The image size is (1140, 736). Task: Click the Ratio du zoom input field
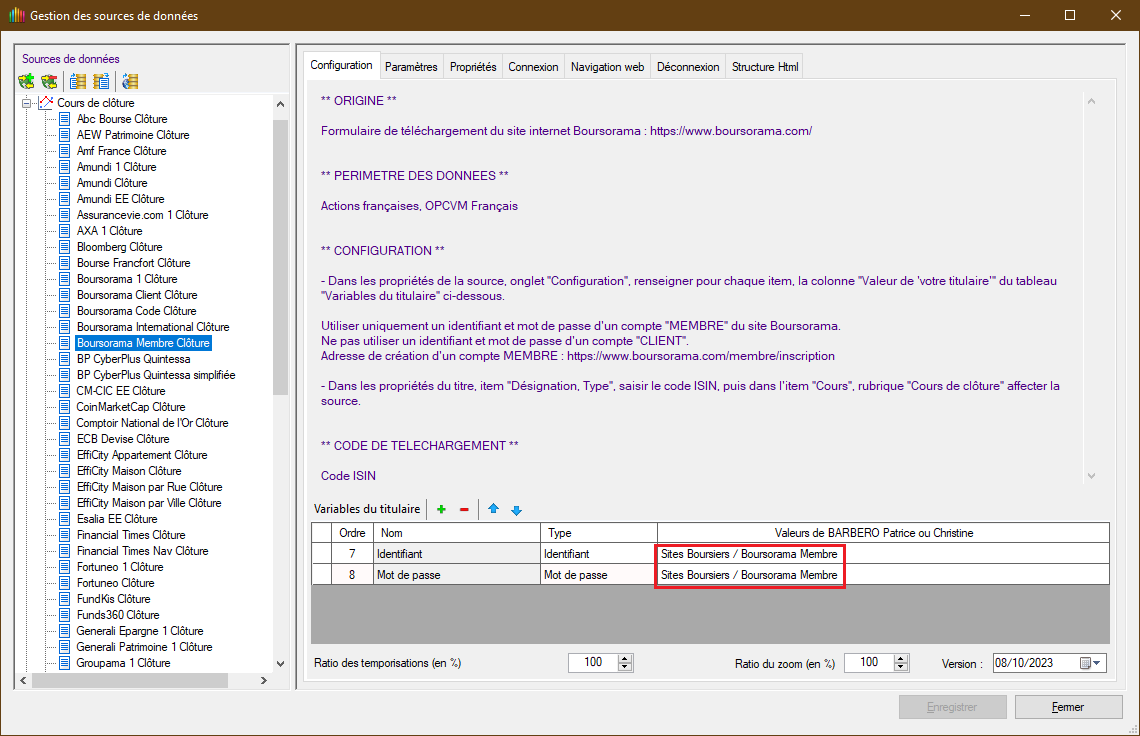point(867,663)
